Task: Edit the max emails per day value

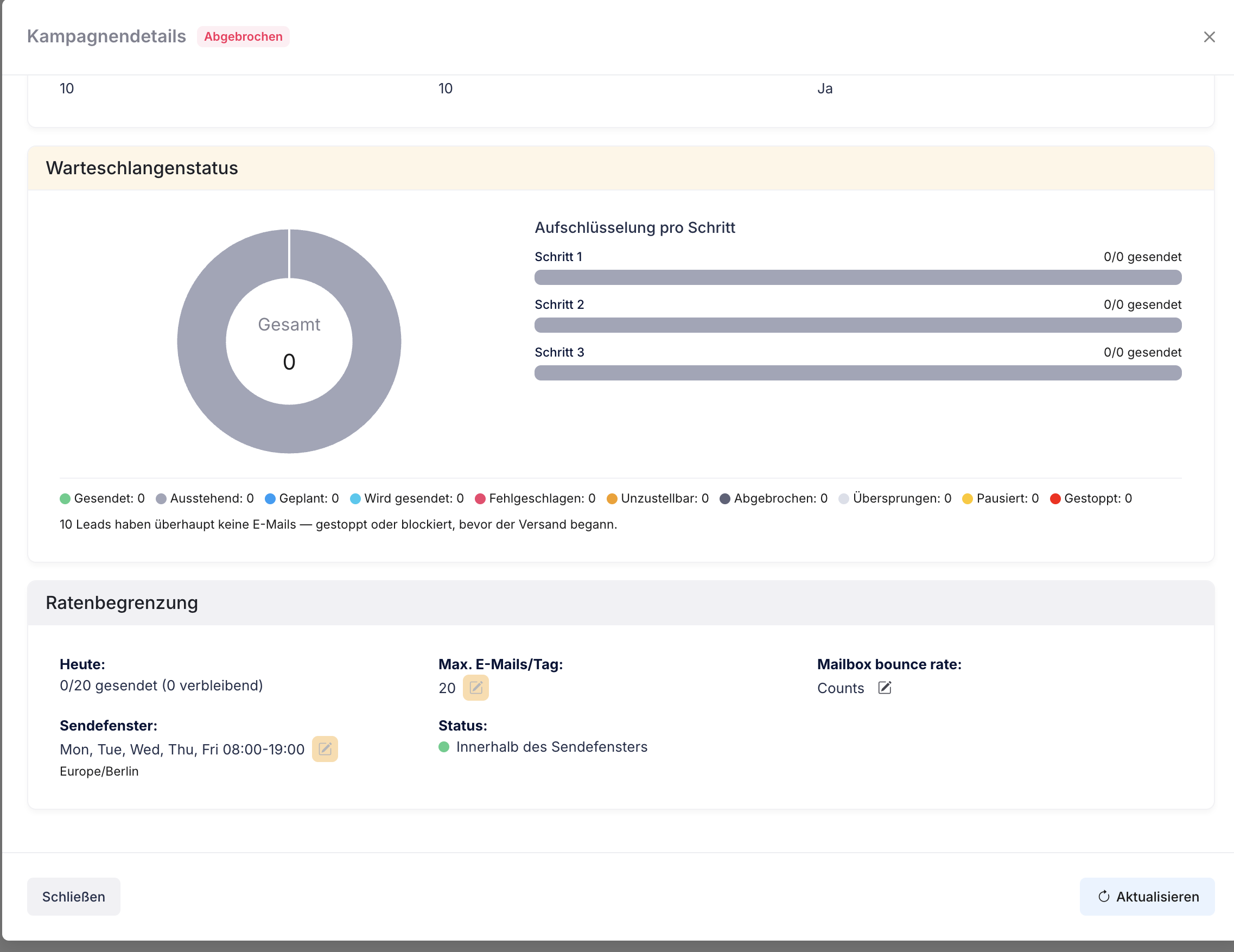Action: pos(476,688)
